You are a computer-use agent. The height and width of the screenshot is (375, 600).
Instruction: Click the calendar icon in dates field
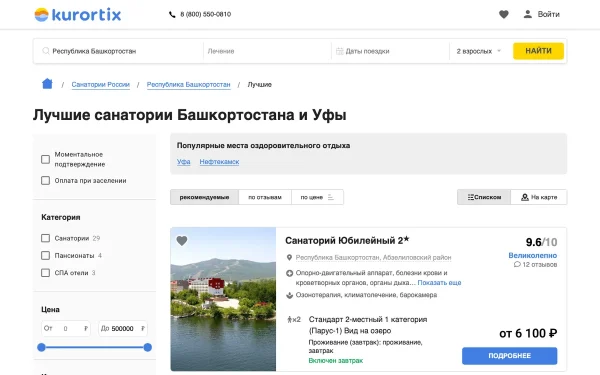[339, 51]
